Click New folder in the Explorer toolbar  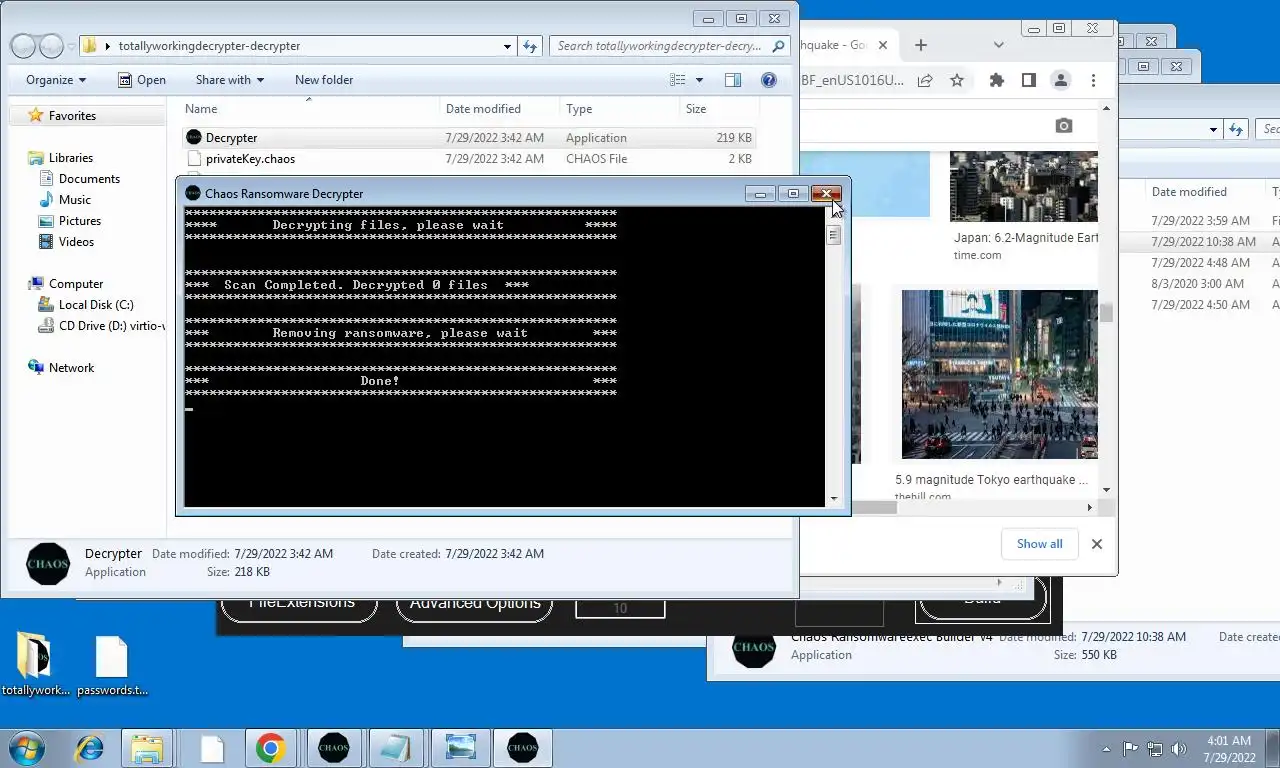pyautogui.click(x=324, y=80)
